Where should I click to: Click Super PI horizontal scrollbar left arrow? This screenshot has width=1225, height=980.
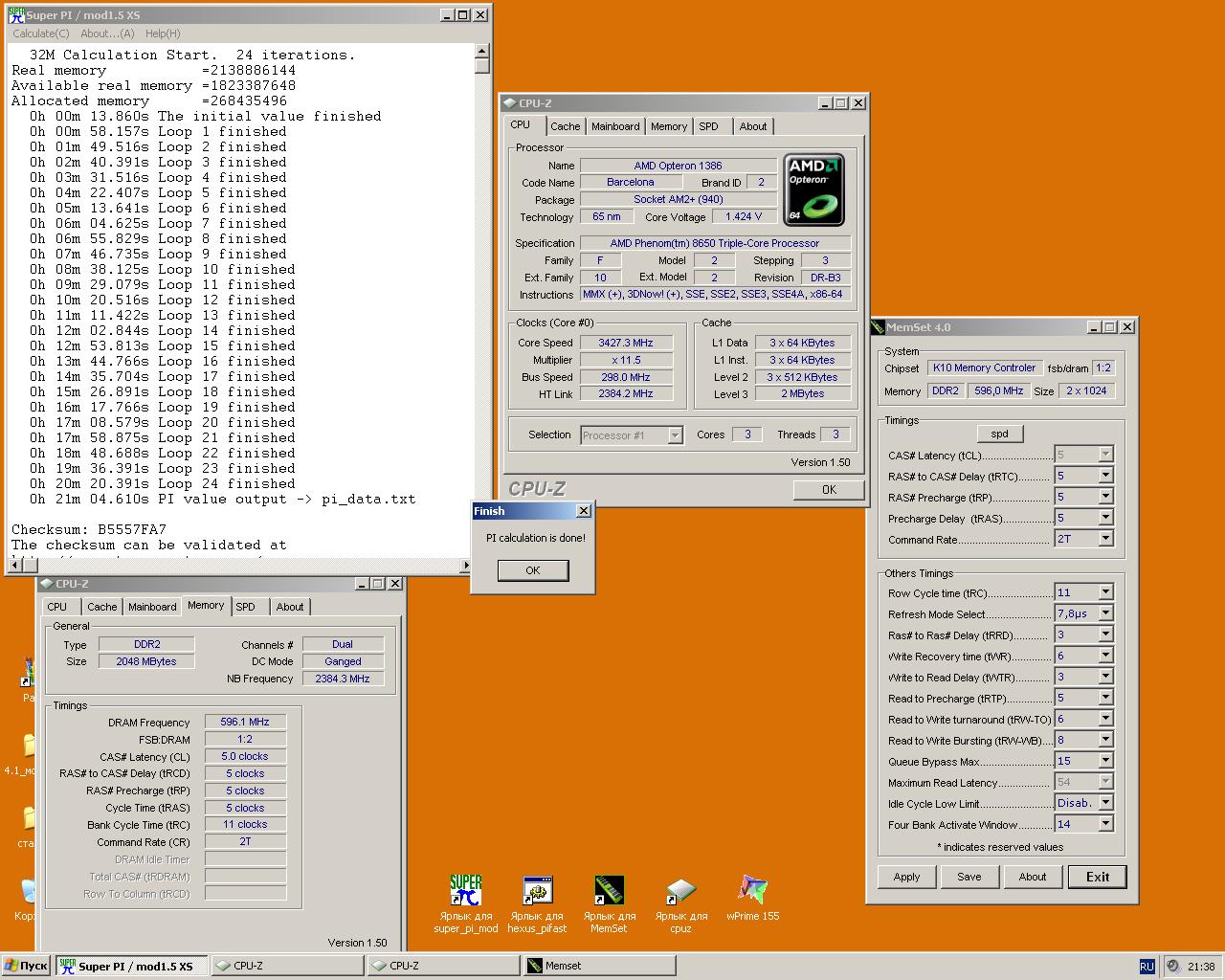tap(13, 566)
